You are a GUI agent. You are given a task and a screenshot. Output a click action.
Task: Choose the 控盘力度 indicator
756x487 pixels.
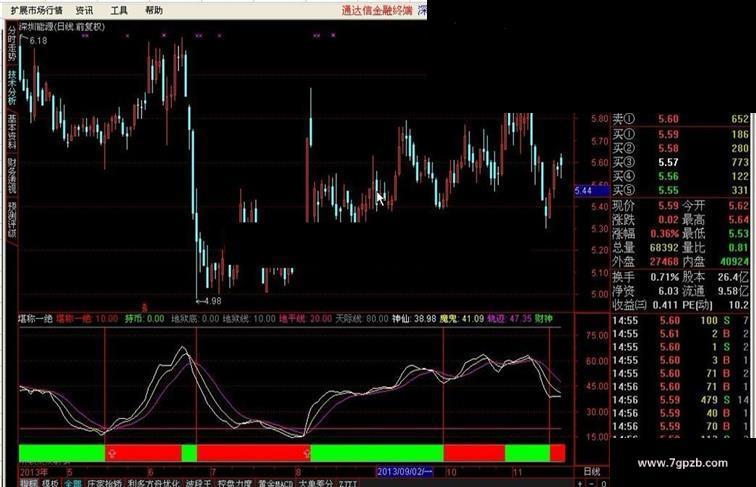tap(235, 483)
